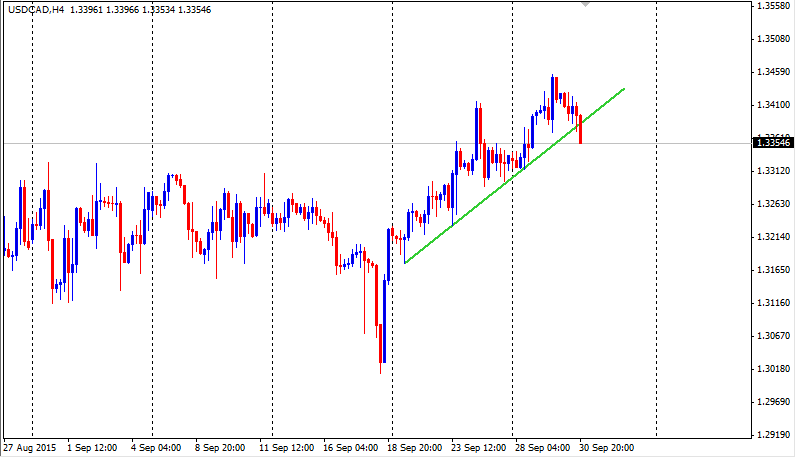This screenshot has height=457, width=796.
Task: Click the 1 Sep 12:00 time label
Action: tap(92, 448)
